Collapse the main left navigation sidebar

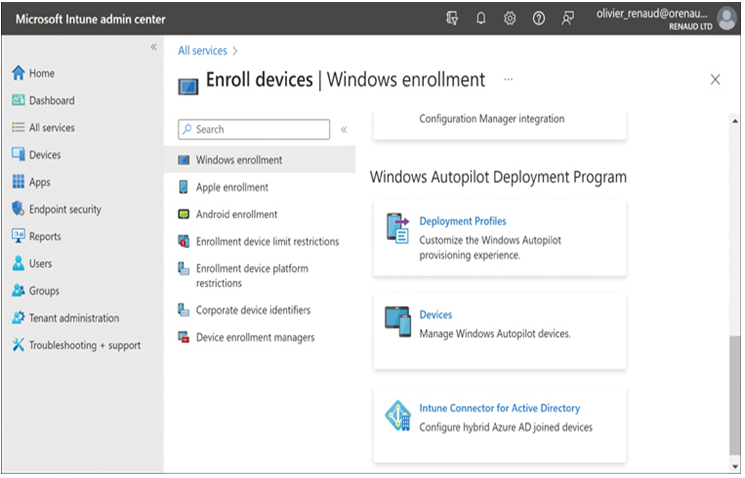point(154,47)
